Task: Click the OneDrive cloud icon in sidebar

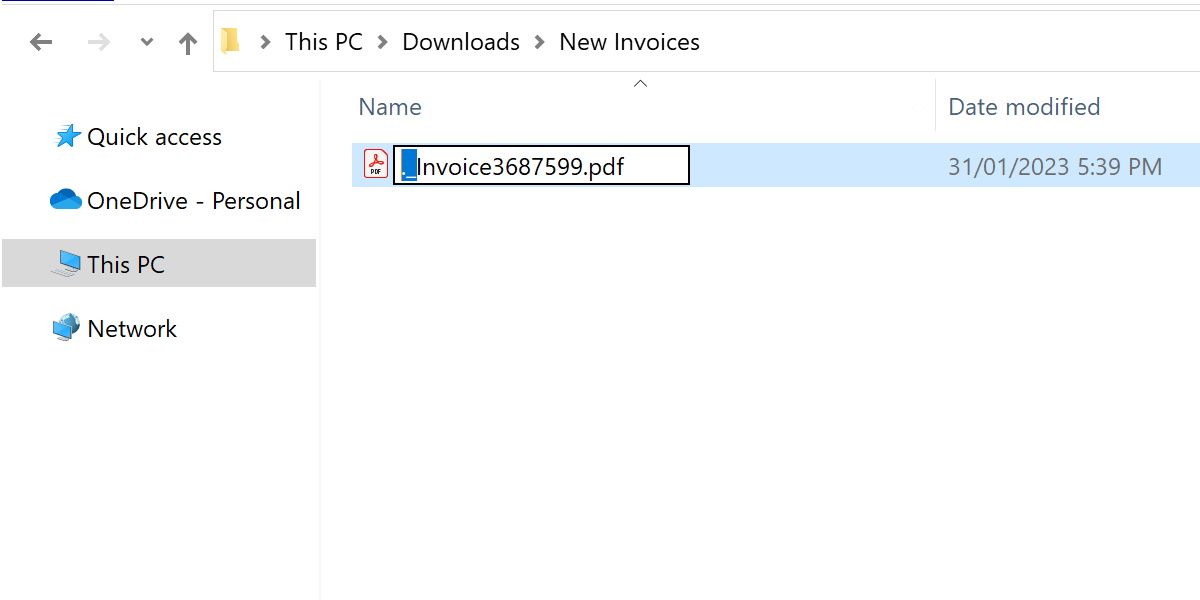Action: (66, 200)
